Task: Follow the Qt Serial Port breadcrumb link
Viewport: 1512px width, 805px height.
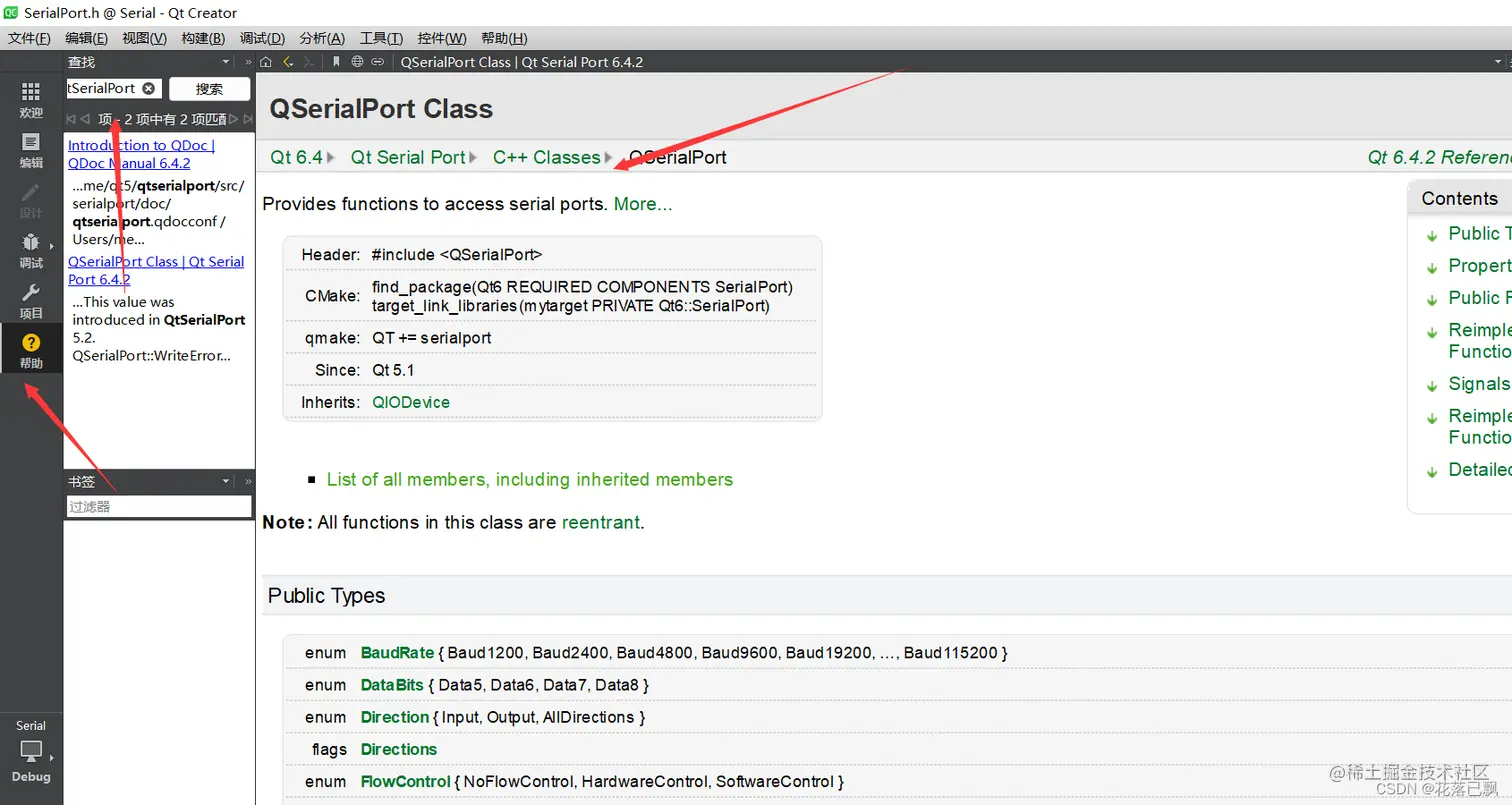Action: tap(408, 157)
